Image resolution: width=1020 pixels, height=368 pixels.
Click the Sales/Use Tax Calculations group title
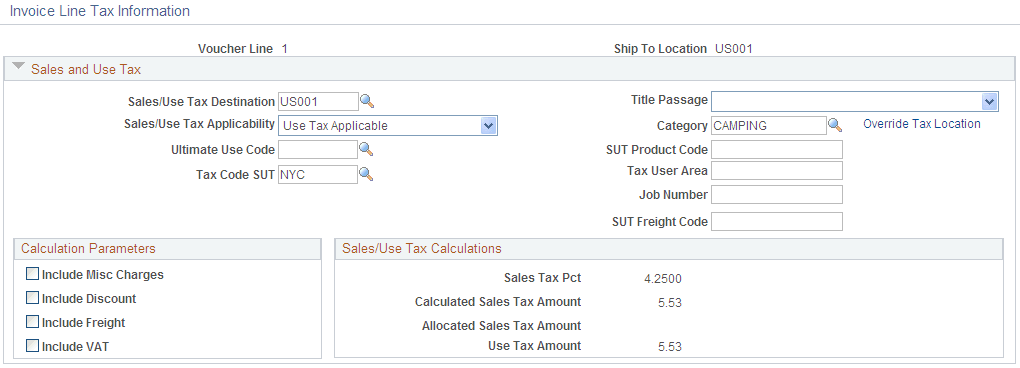click(x=422, y=248)
